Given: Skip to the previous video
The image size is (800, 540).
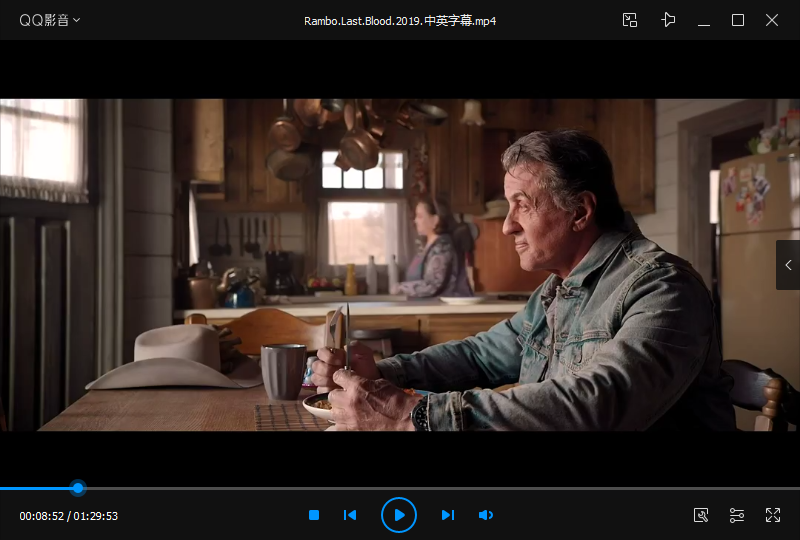Looking at the screenshot, I should 350,515.
